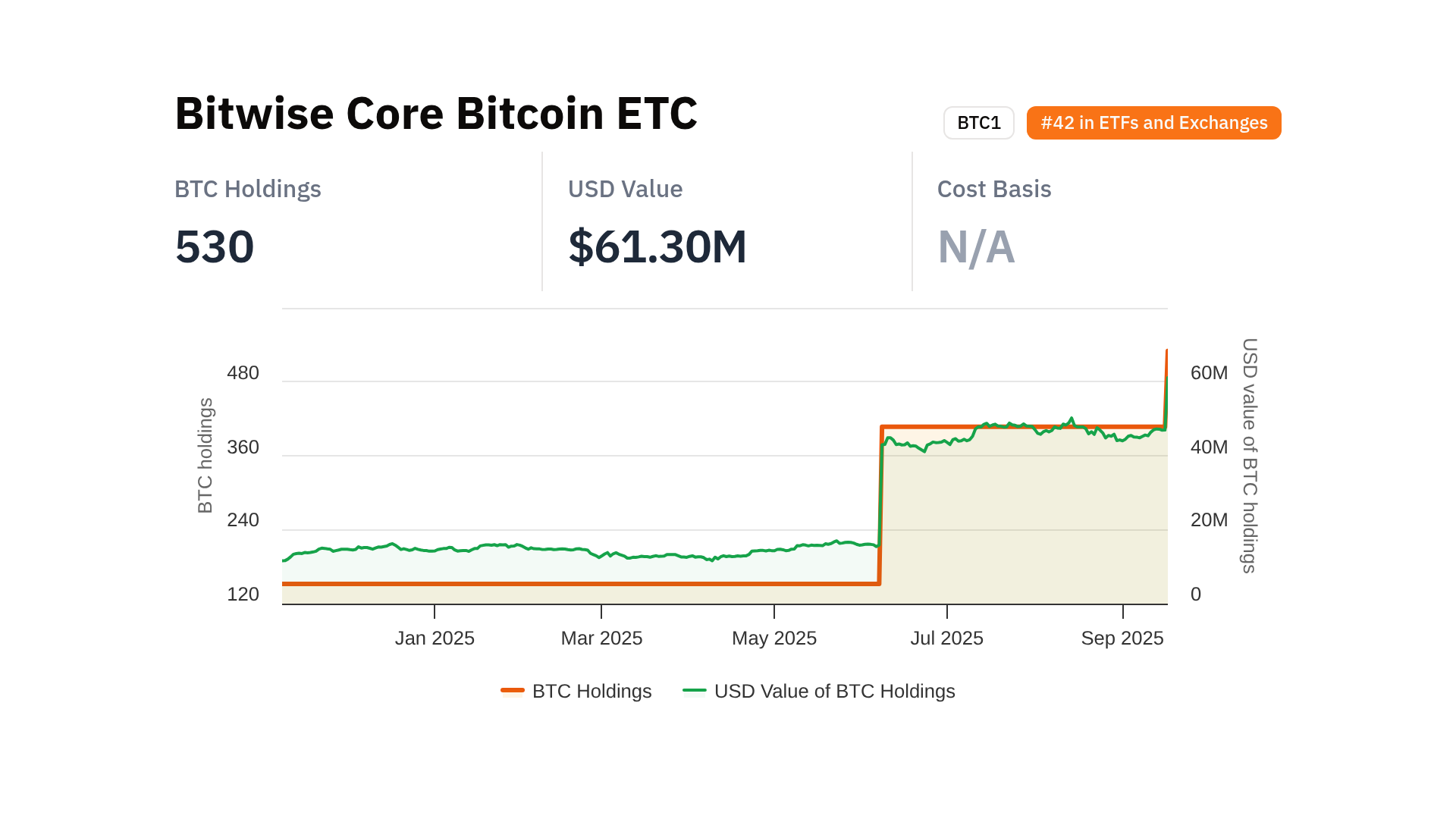This screenshot has width=1456, height=819.
Task: Click the "USD value of BTC holdings" axis title
Action: (1249, 456)
